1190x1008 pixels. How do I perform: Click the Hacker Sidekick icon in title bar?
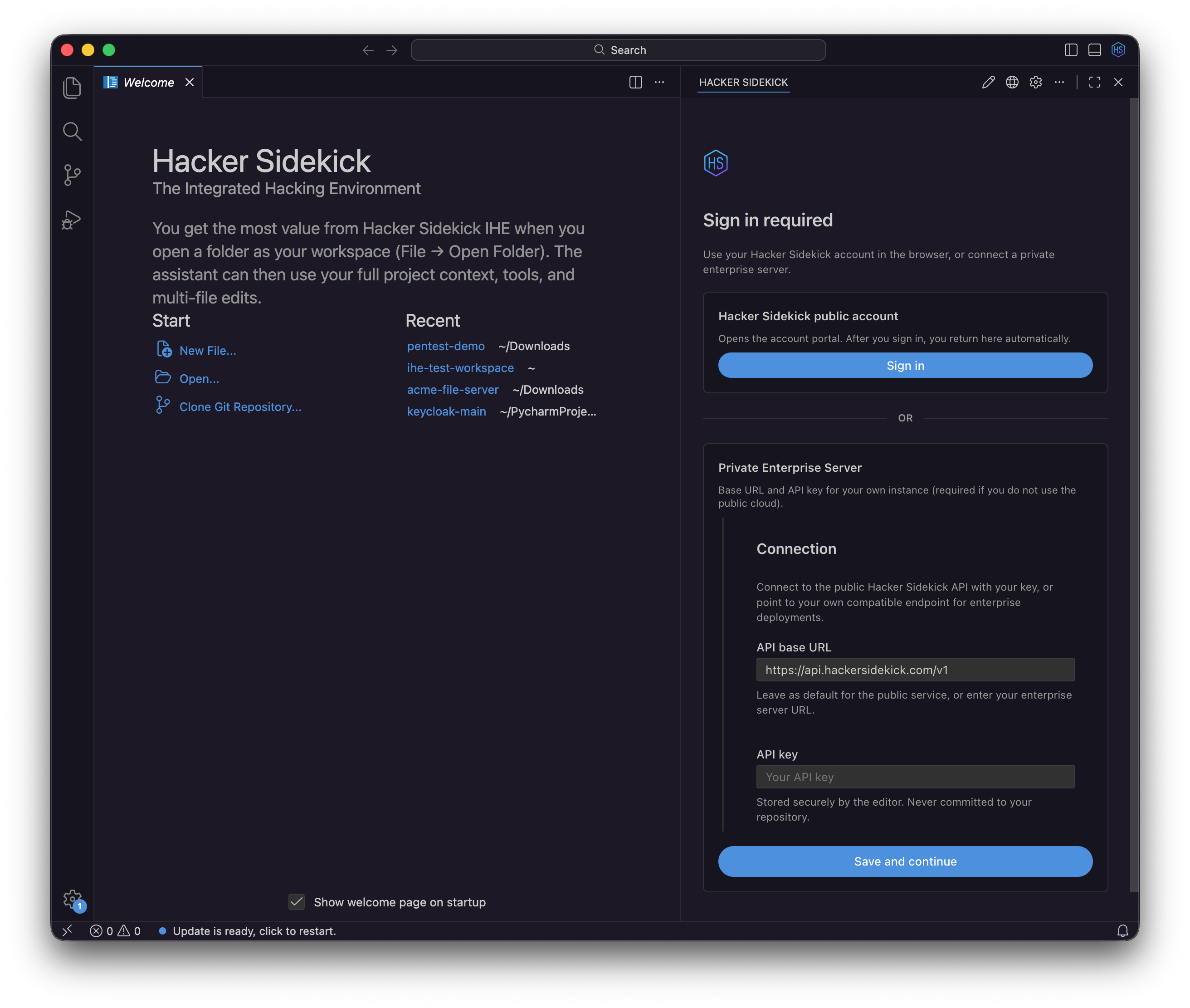point(1119,50)
